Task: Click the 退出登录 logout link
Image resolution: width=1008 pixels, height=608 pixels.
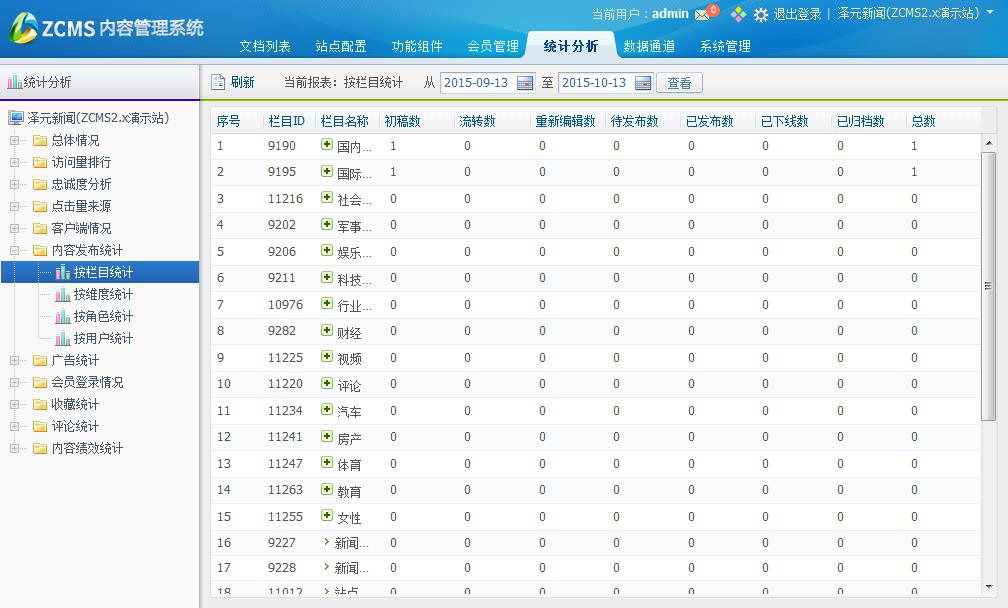Action: (x=797, y=15)
